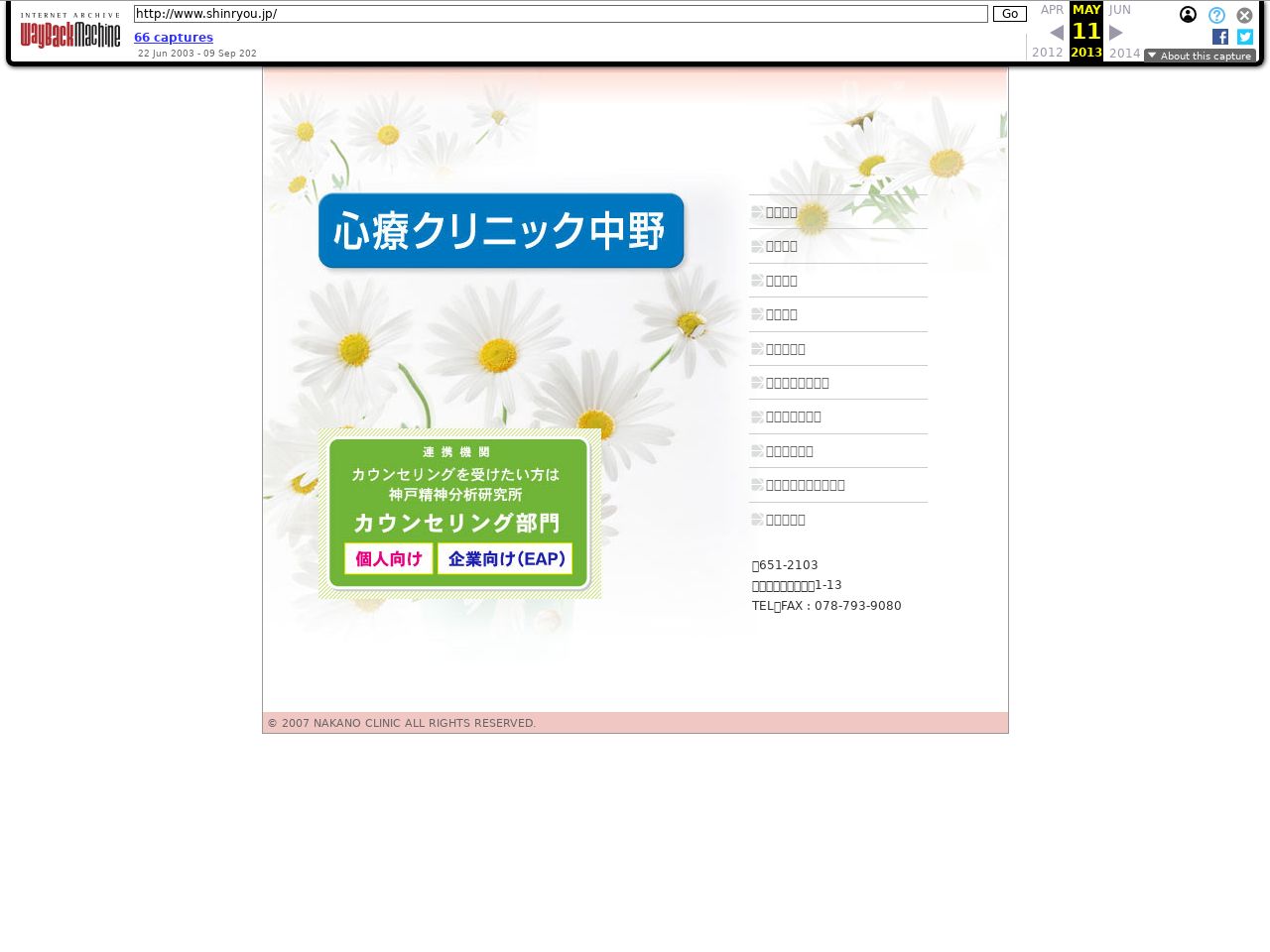Jump to APR previous month capture
This screenshot has height=952, width=1270.
click(1052, 10)
